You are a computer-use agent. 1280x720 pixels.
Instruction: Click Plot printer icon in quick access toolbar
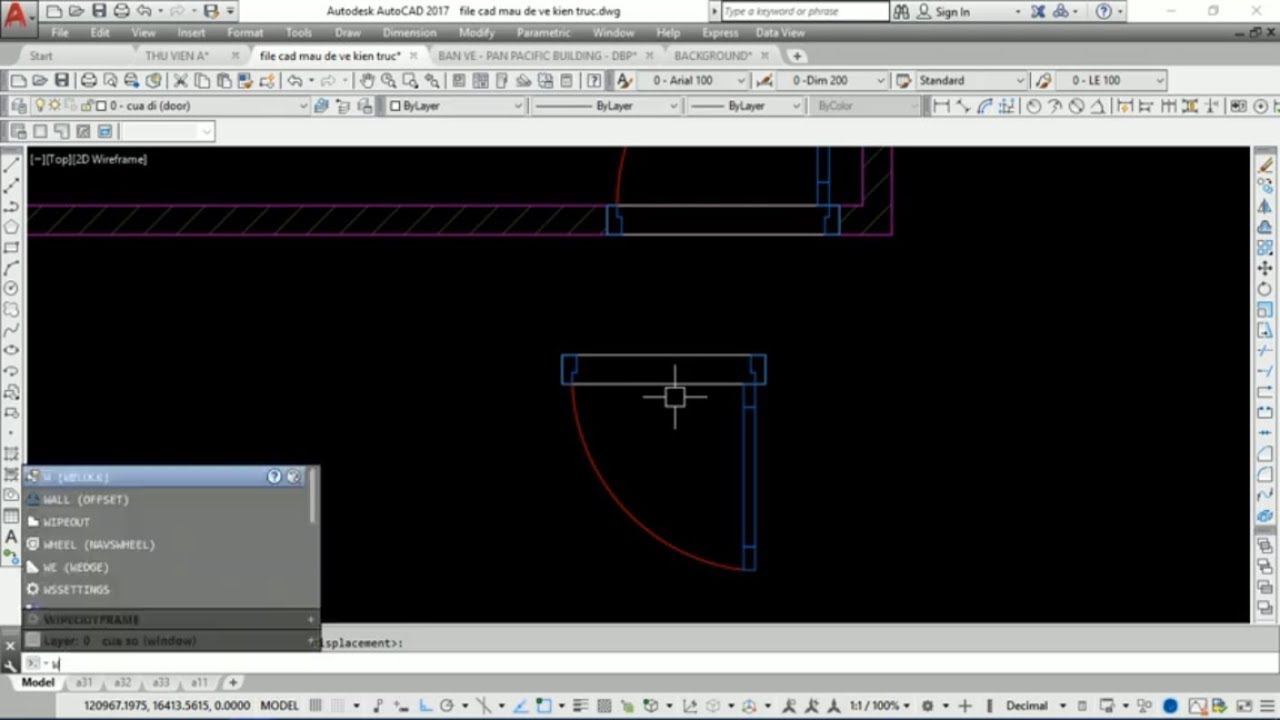[x=121, y=12]
